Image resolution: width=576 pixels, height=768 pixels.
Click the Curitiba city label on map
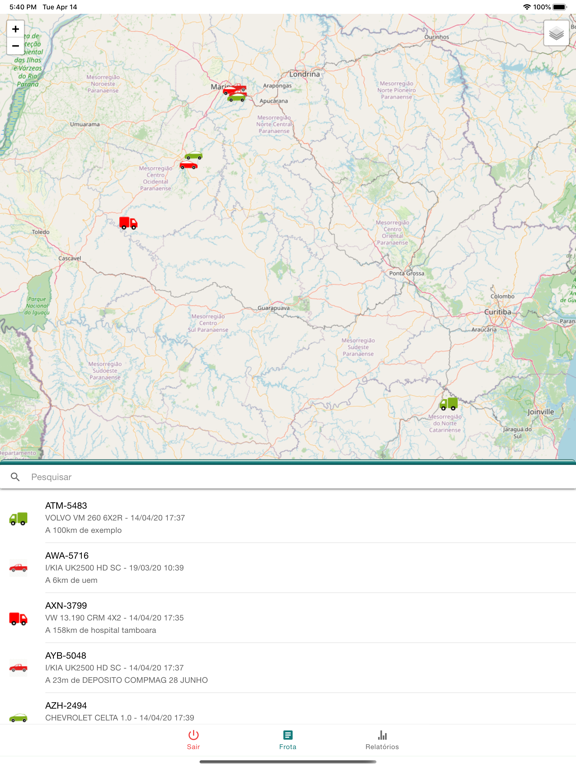click(x=498, y=312)
